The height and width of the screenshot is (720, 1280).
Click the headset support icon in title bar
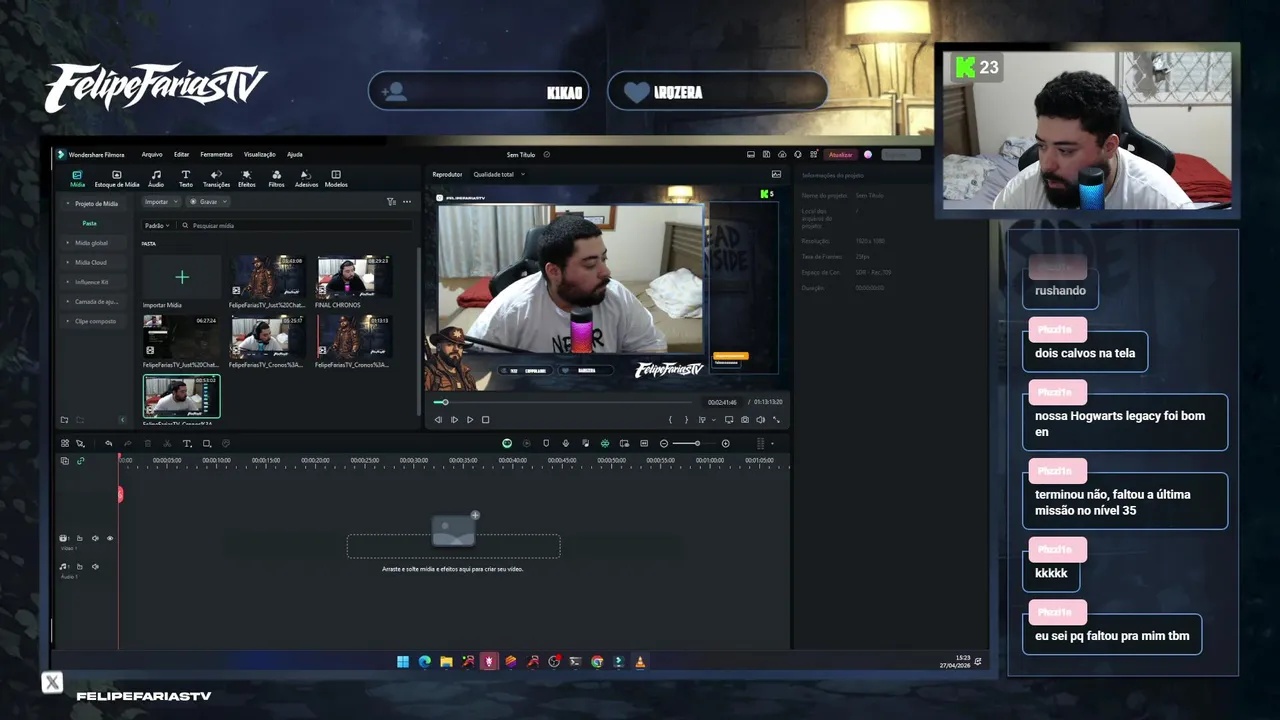click(x=797, y=155)
